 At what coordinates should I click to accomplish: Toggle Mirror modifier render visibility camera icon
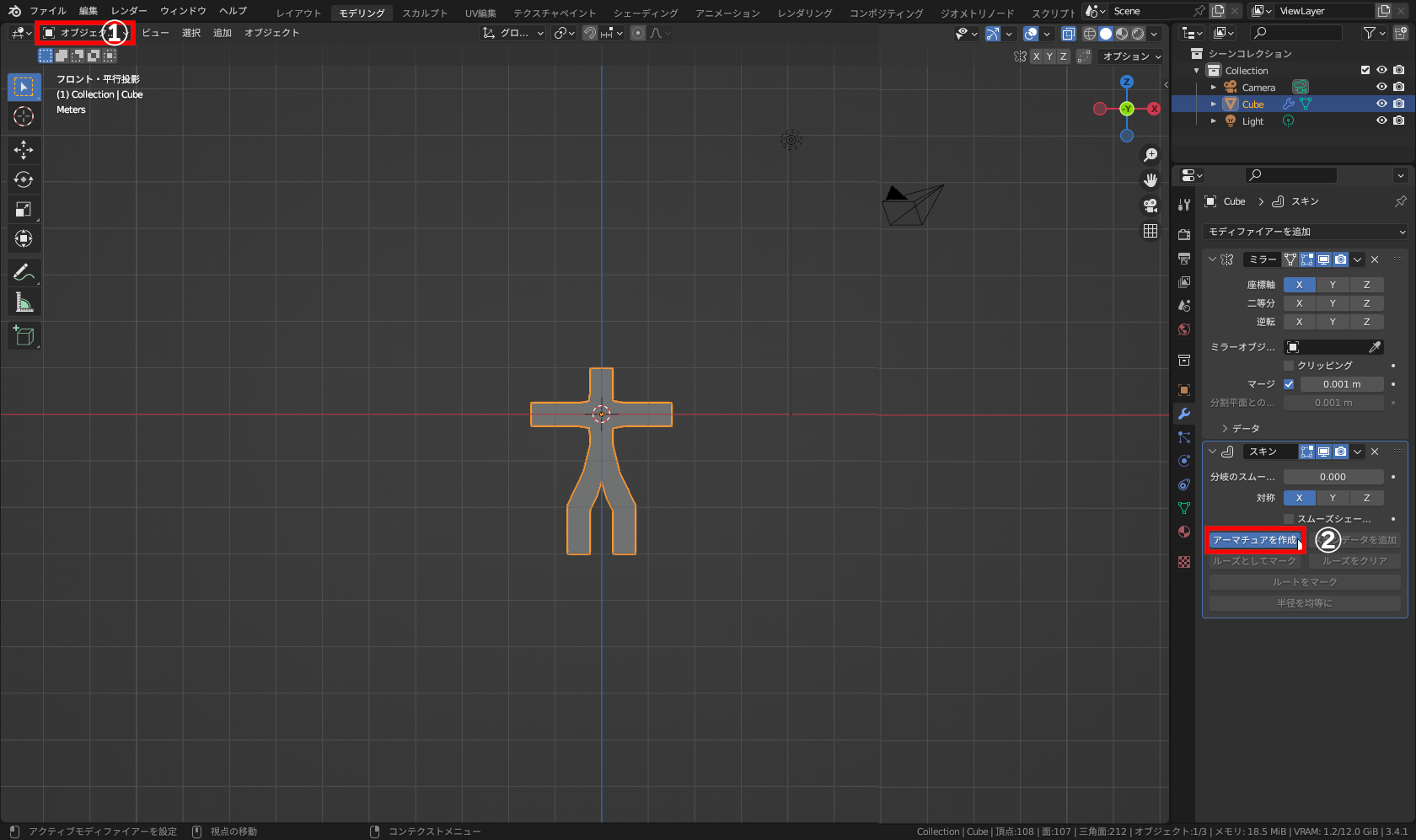(1340, 259)
